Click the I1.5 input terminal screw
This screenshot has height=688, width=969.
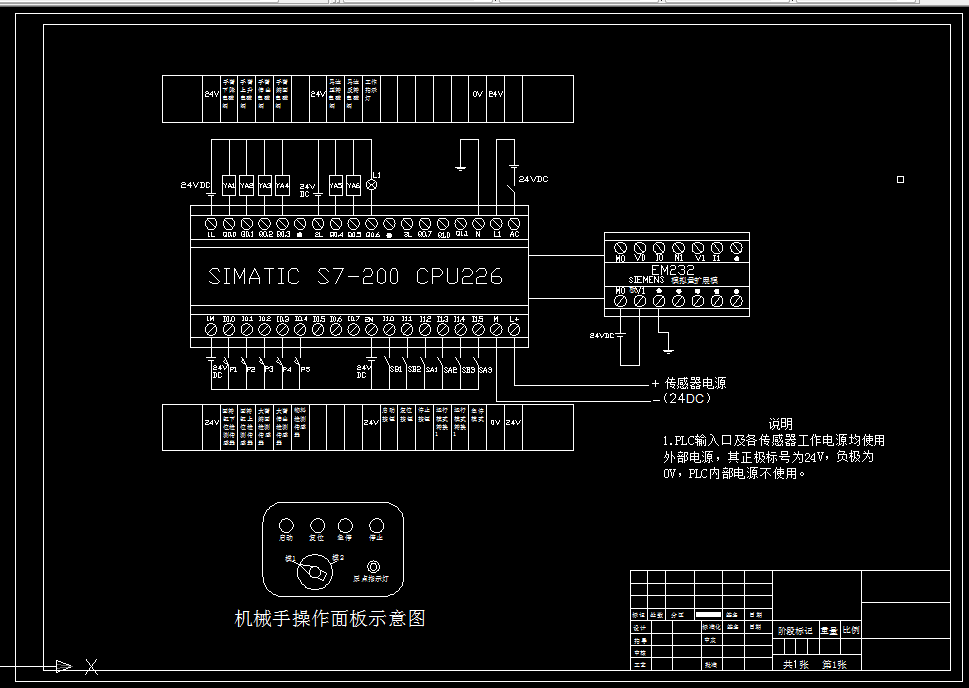pos(478,330)
